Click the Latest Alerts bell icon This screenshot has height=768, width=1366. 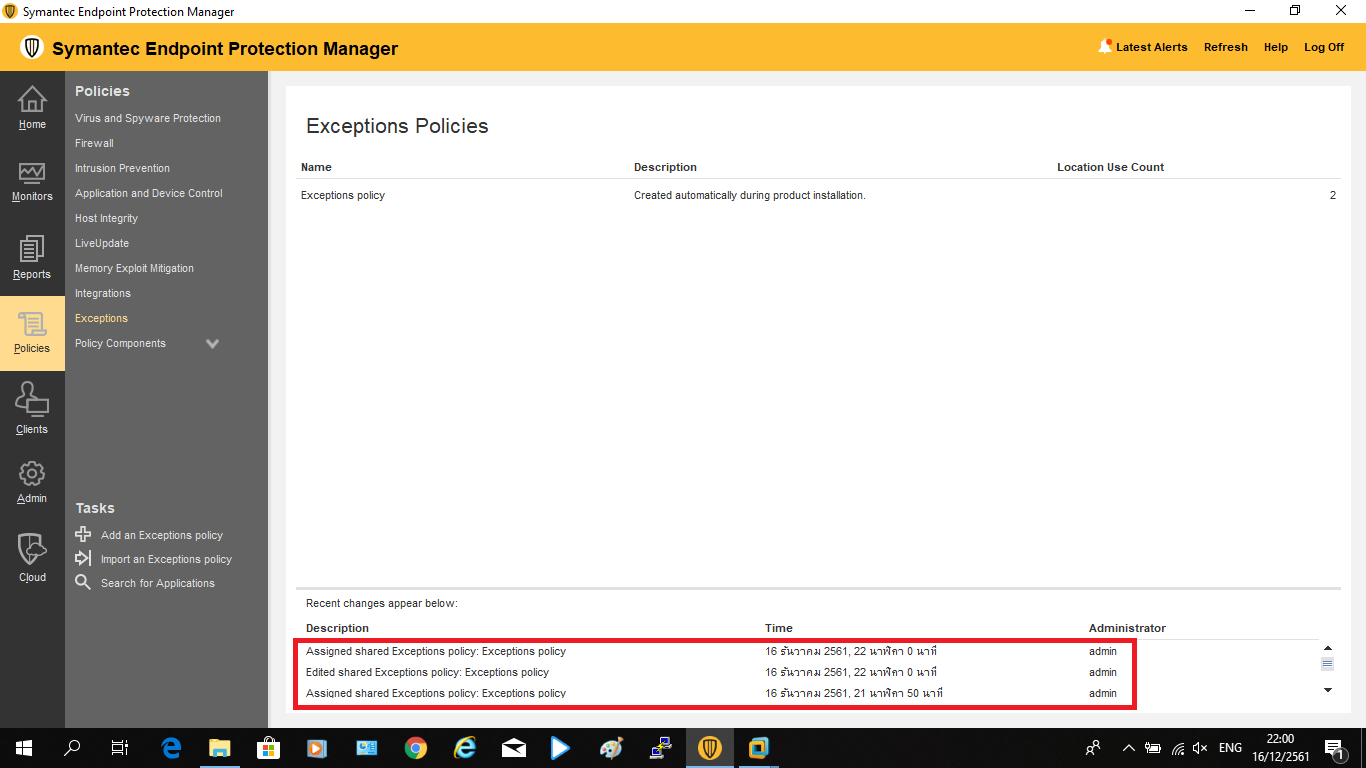coord(1105,46)
